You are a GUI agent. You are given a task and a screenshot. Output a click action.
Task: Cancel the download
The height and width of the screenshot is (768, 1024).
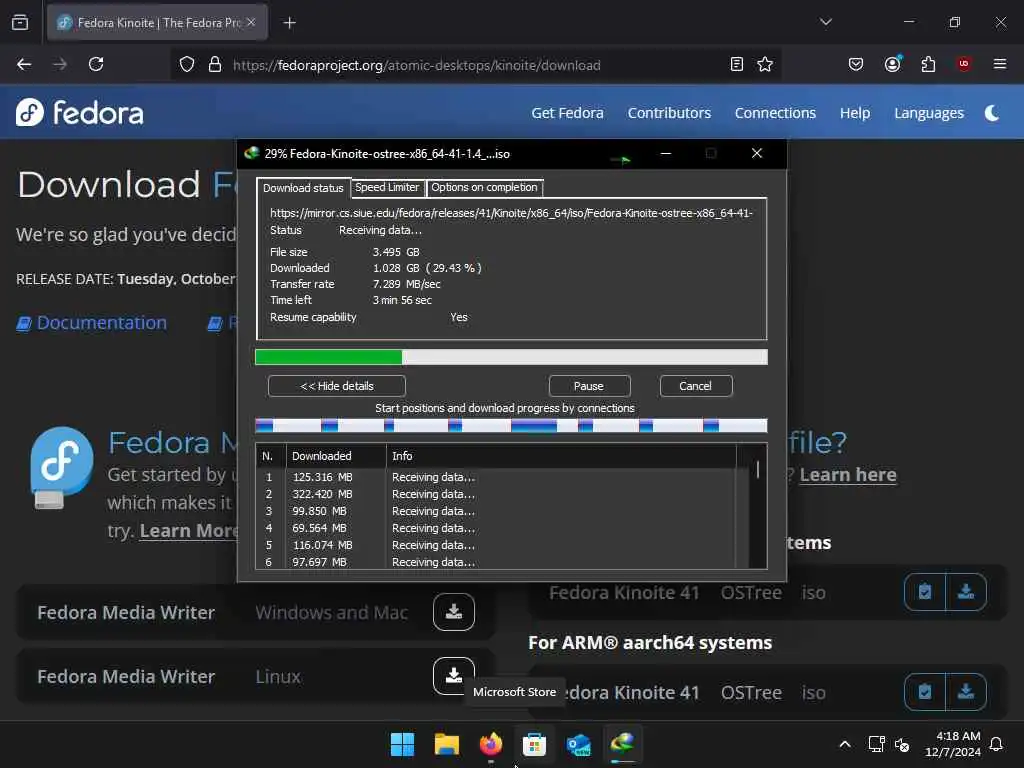click(x=696, y=386)
